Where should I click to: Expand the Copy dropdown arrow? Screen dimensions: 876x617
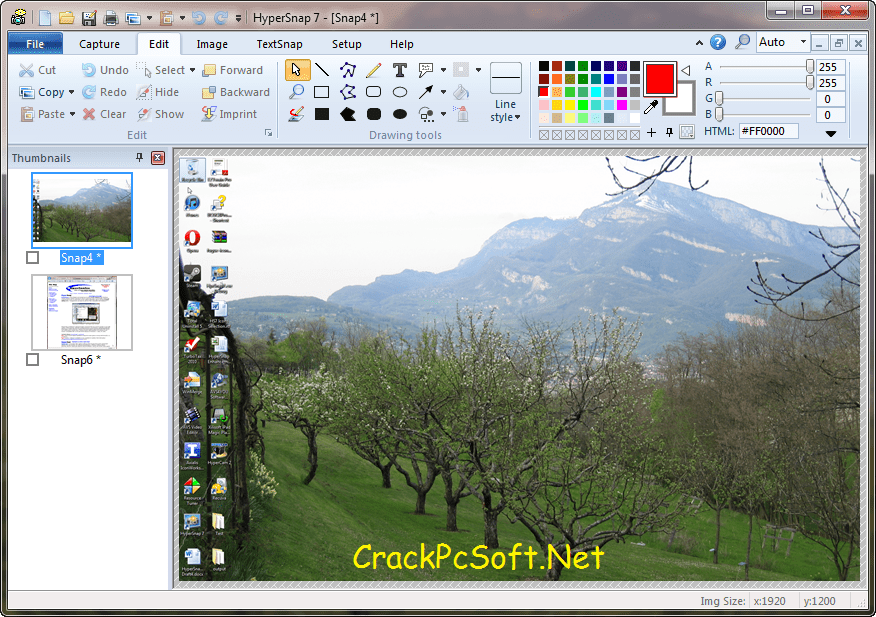click(x=71, y=92)
